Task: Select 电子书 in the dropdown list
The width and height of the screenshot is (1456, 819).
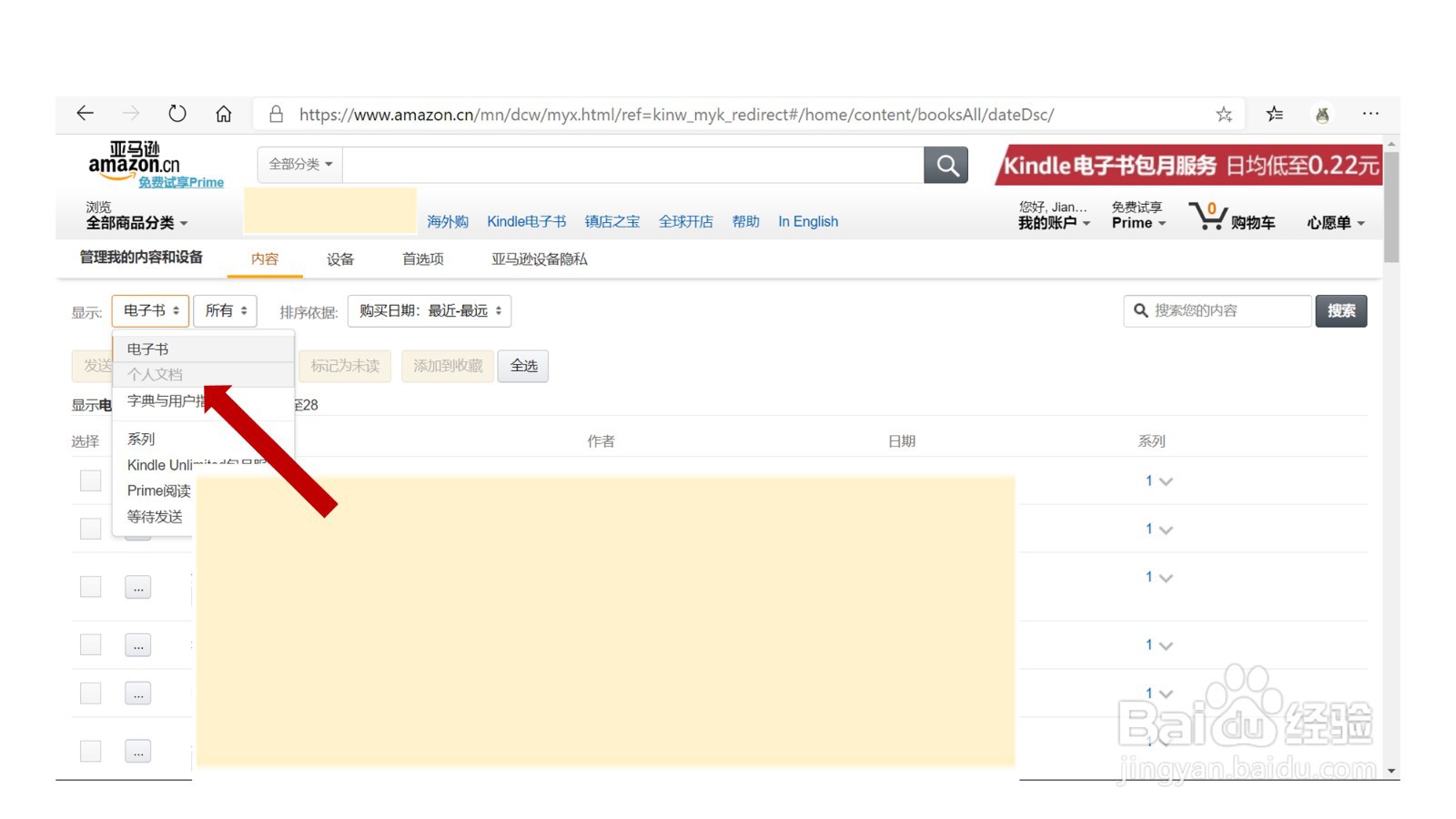Action: tap(203, 349)
